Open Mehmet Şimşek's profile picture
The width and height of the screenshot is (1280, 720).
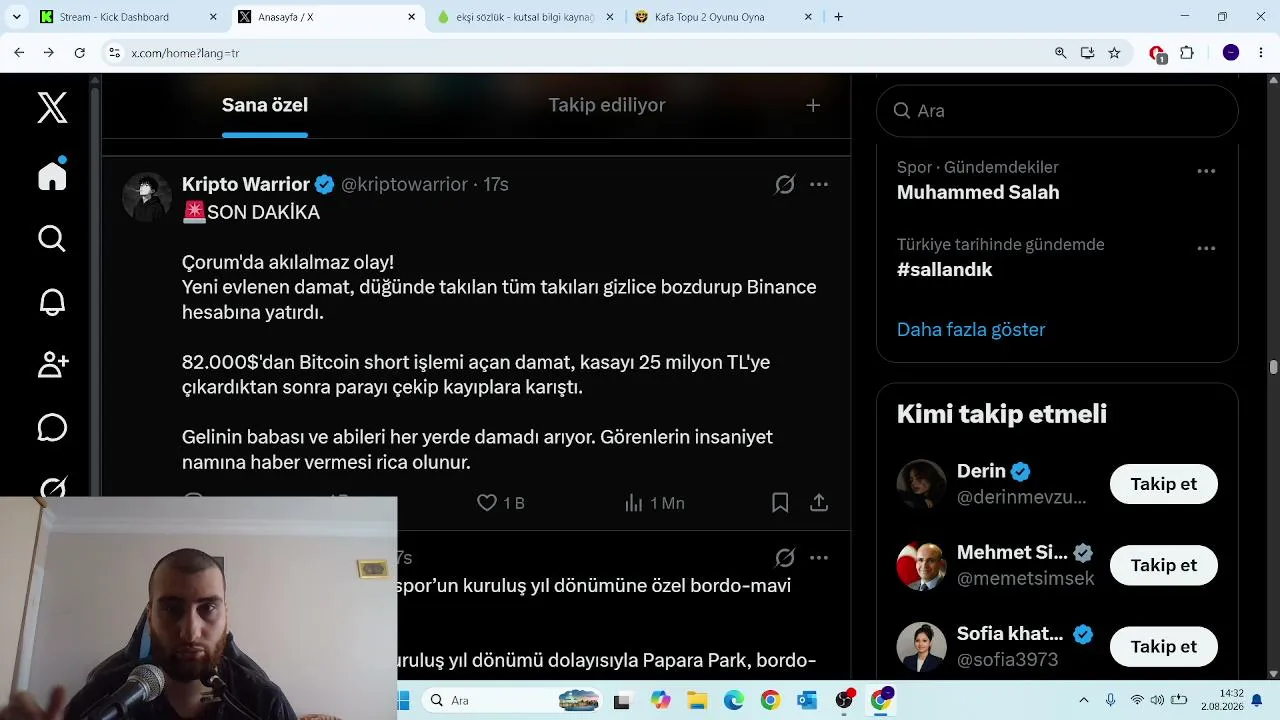point(921,565)
